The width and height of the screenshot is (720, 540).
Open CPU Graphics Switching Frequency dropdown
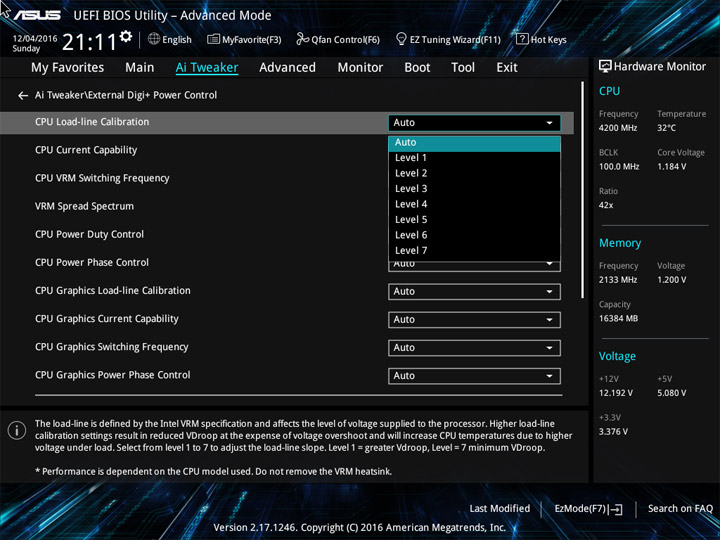474,348
